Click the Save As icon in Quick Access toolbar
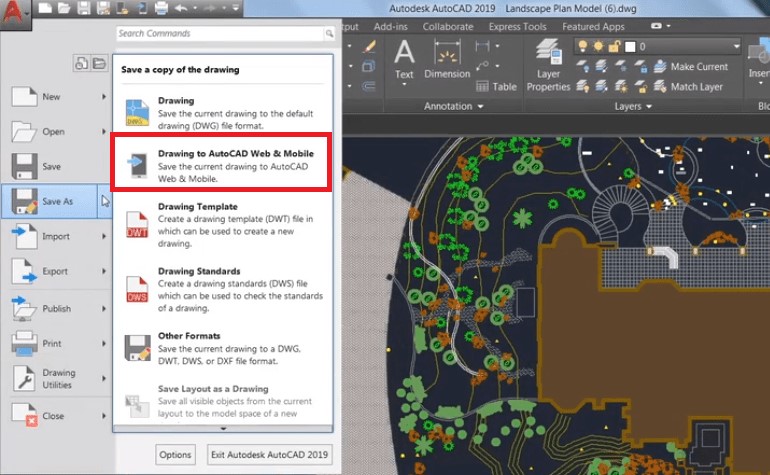 (x=103, y=8)
